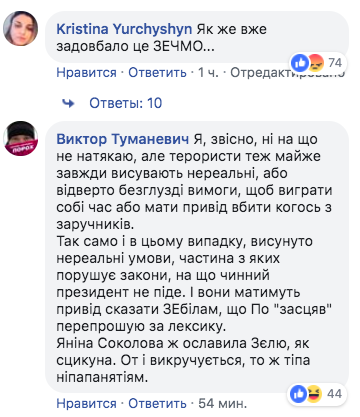Open the '54 мин.' comment timestamp
Screen dimensions: 360x417
(x=222, y=404)
